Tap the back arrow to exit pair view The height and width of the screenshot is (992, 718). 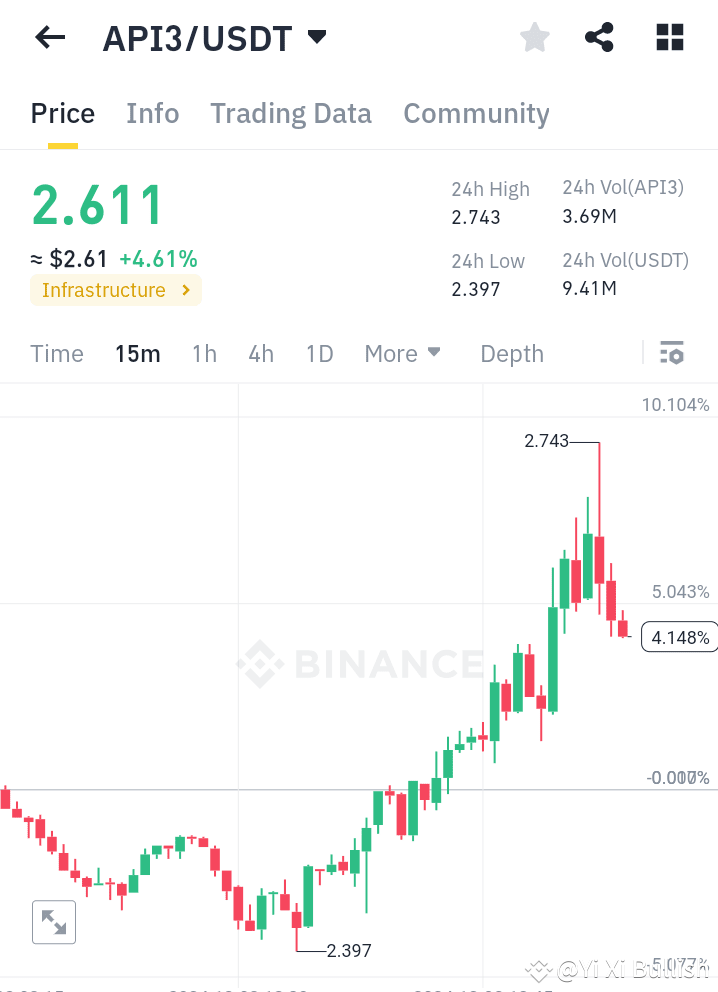click(48, 37)
